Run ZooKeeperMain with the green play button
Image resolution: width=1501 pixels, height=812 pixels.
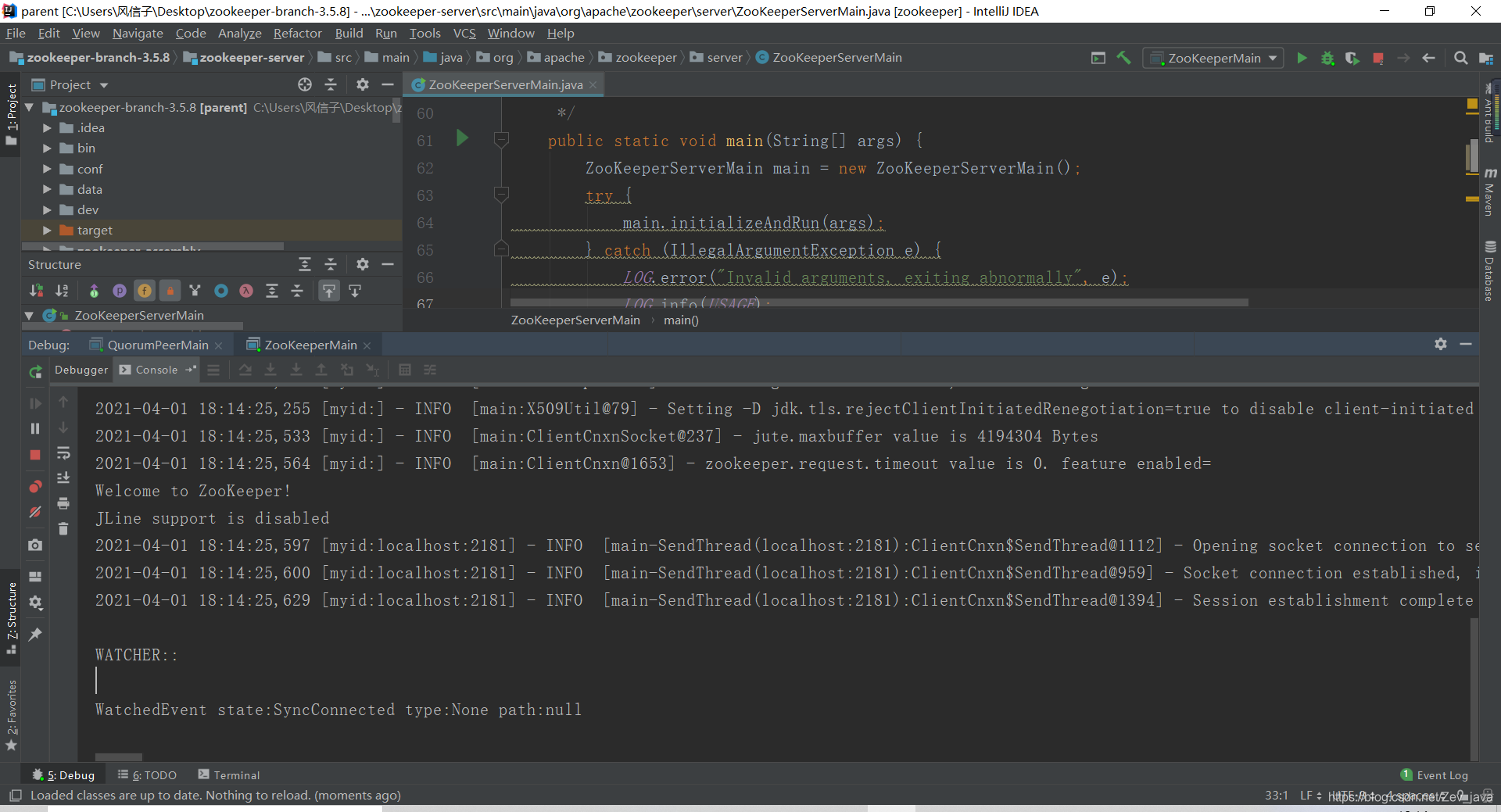[1302, 58]
